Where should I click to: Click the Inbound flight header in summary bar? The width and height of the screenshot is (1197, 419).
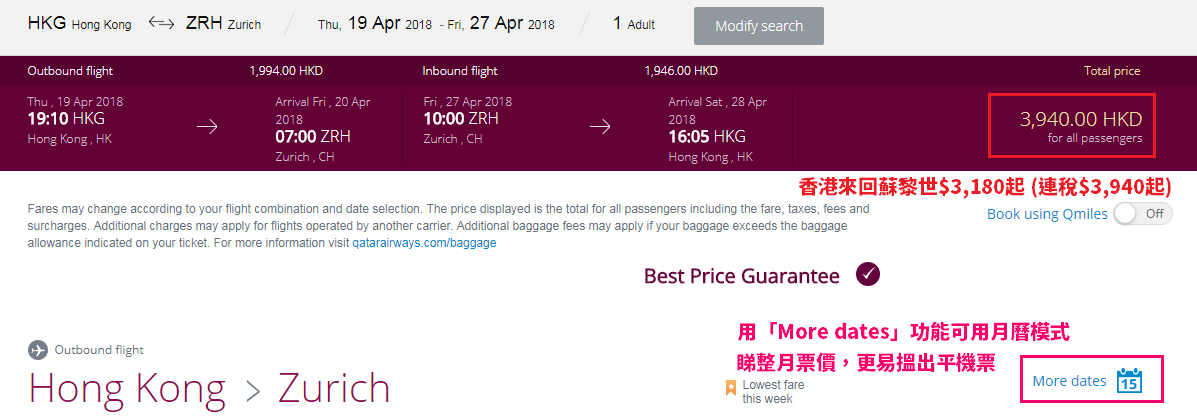460,71
